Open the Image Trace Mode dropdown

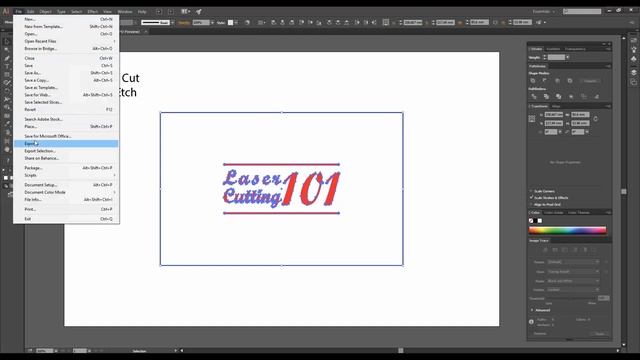[573, 281]
